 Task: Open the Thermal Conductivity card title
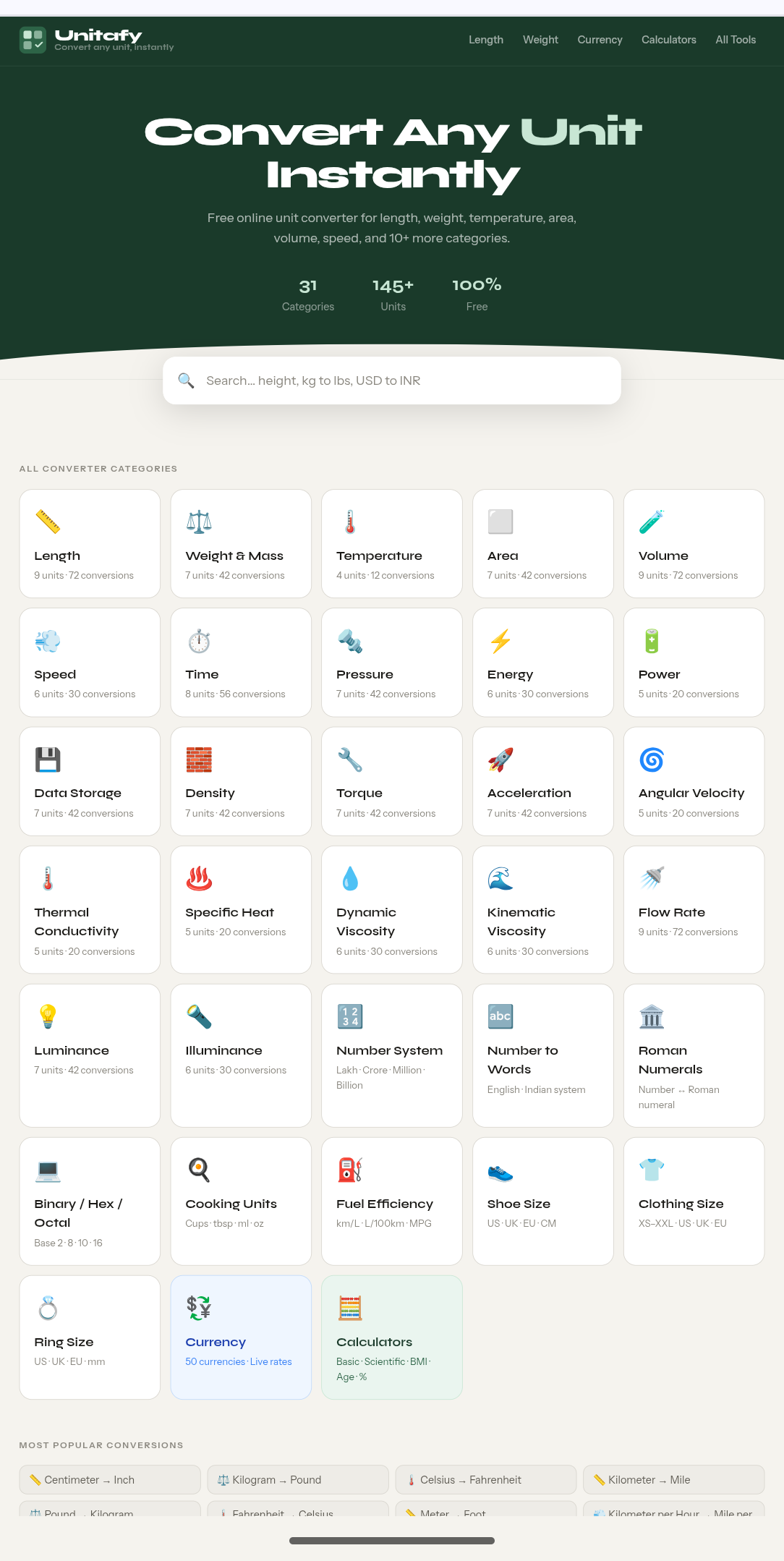pos(77,922)
